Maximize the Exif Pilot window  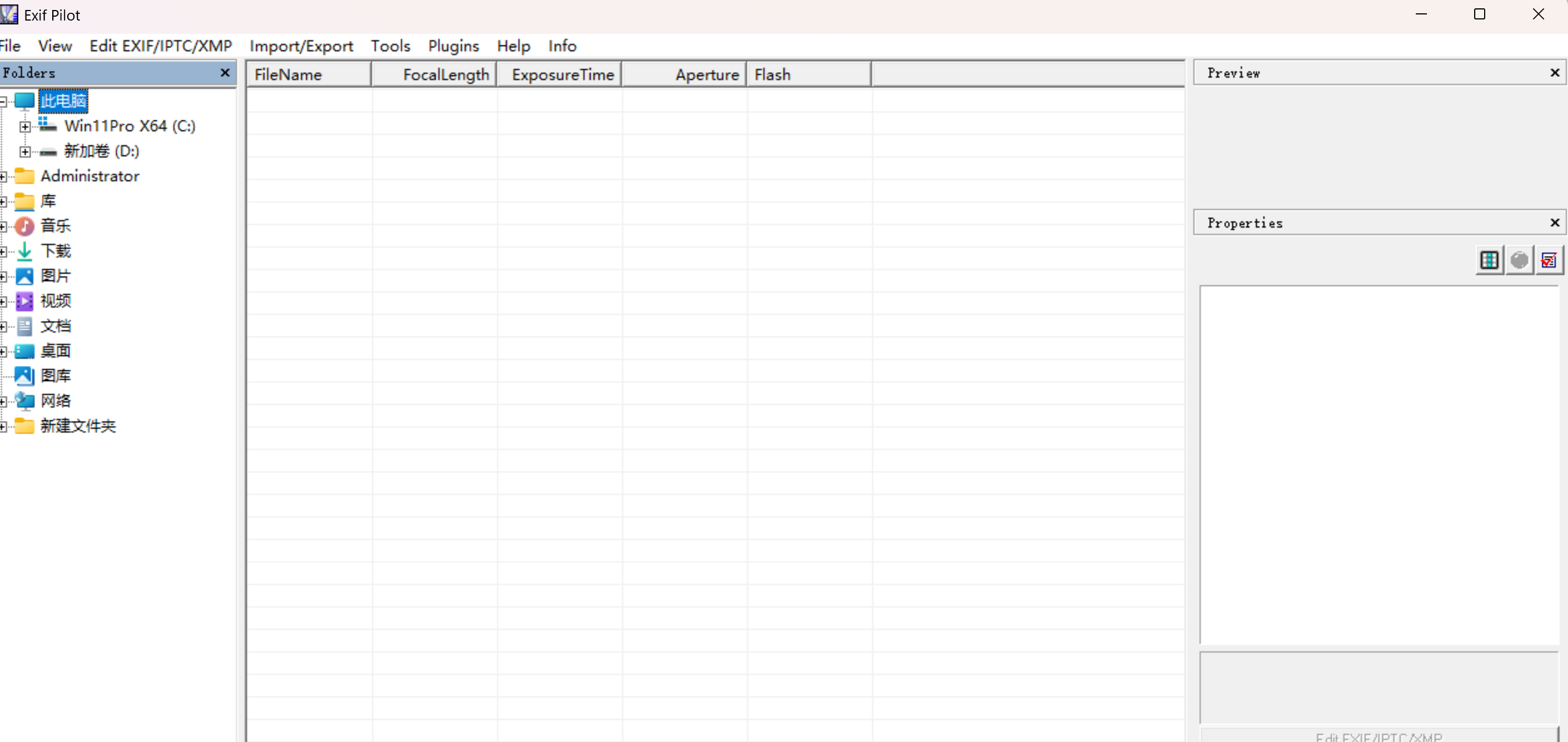(x=1480, y=14)
